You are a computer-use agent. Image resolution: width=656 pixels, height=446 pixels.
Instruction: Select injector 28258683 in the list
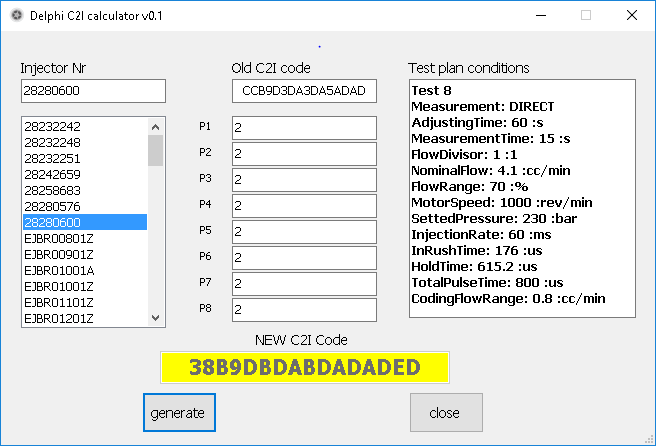85,190
